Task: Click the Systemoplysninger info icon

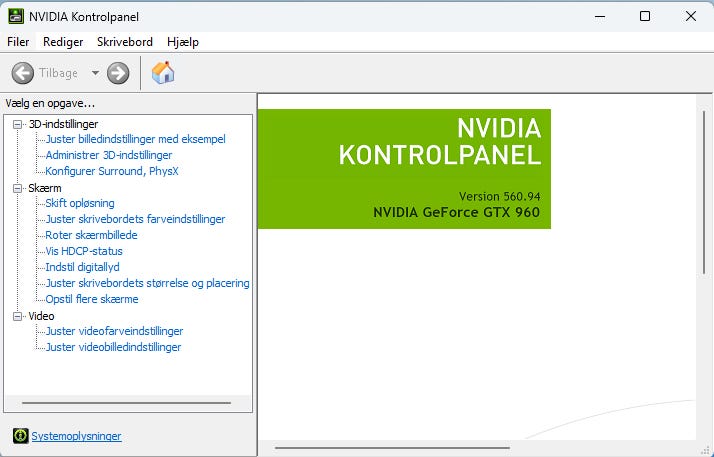Action: click(20, 436)
